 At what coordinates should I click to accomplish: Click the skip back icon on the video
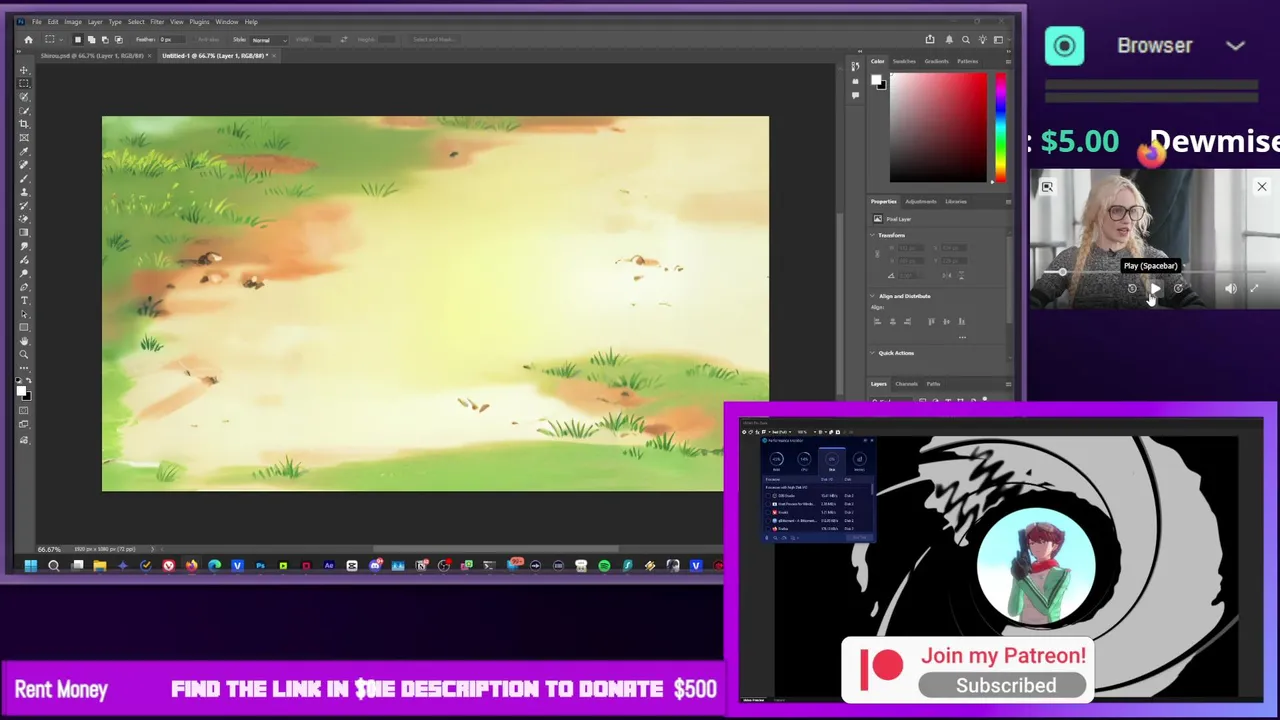pos(1132,288)
